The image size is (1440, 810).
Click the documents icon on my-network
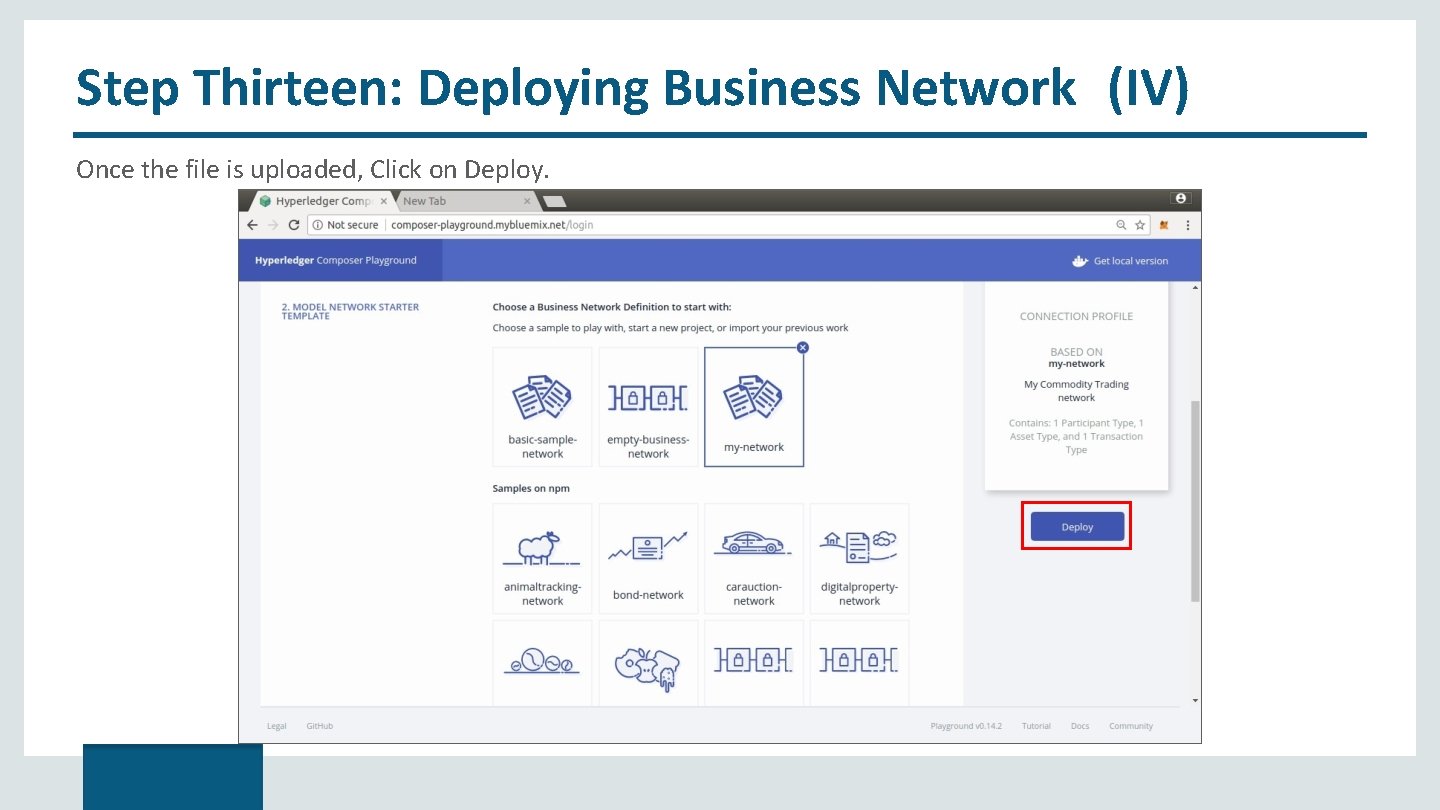(754, 398)
